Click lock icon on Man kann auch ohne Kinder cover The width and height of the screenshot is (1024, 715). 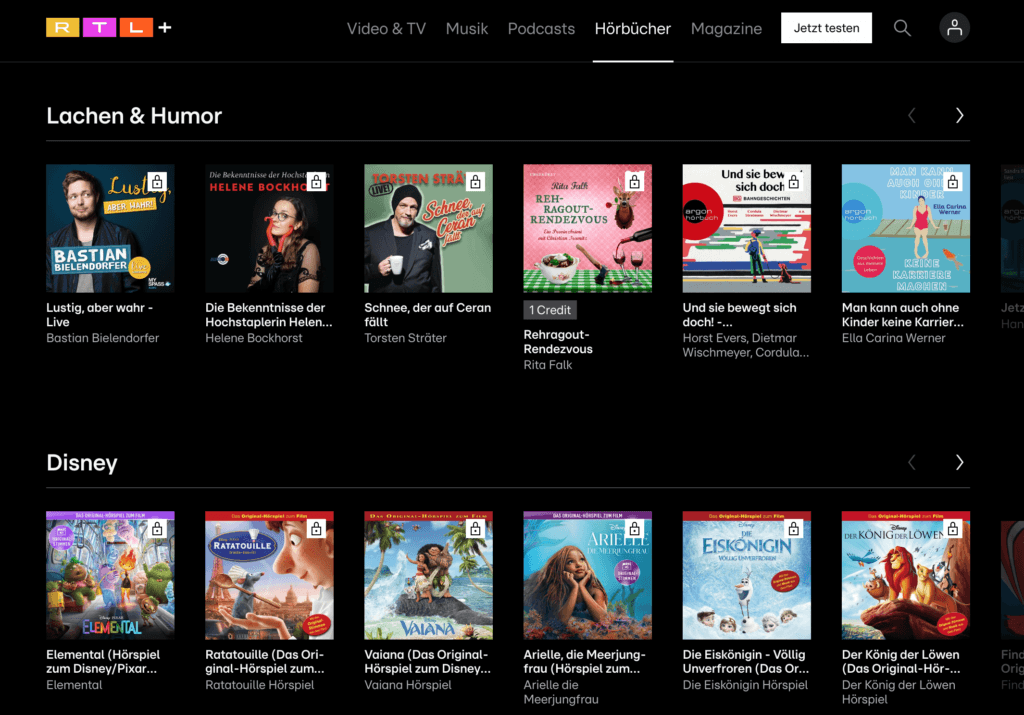click(x=953, y=182)
